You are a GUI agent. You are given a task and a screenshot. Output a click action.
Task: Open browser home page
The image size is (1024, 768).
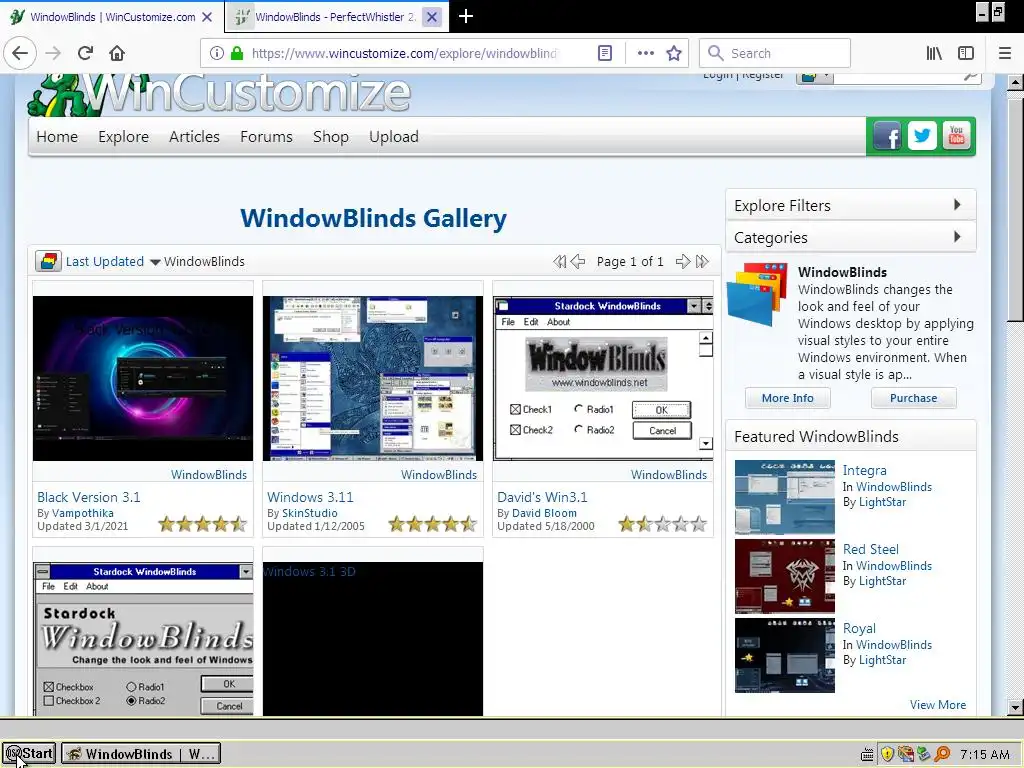pyautogui.click(x=117, y=53)
